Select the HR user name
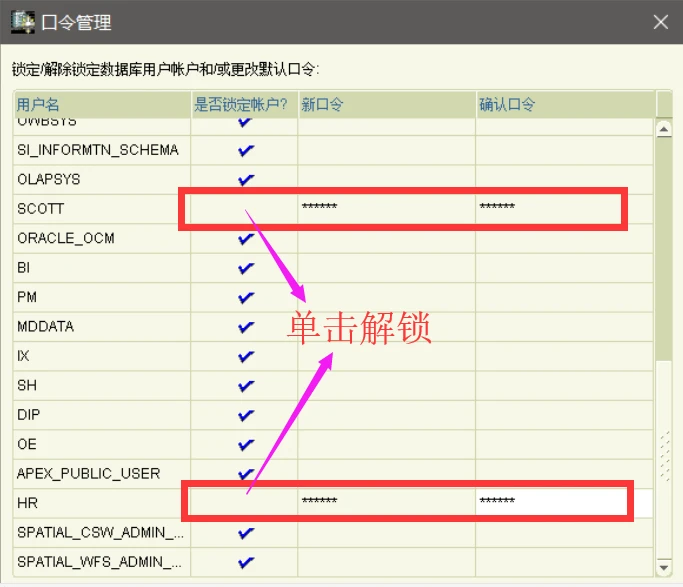The height and width of the screenshot is (587, 683). [x=27, y=503]
